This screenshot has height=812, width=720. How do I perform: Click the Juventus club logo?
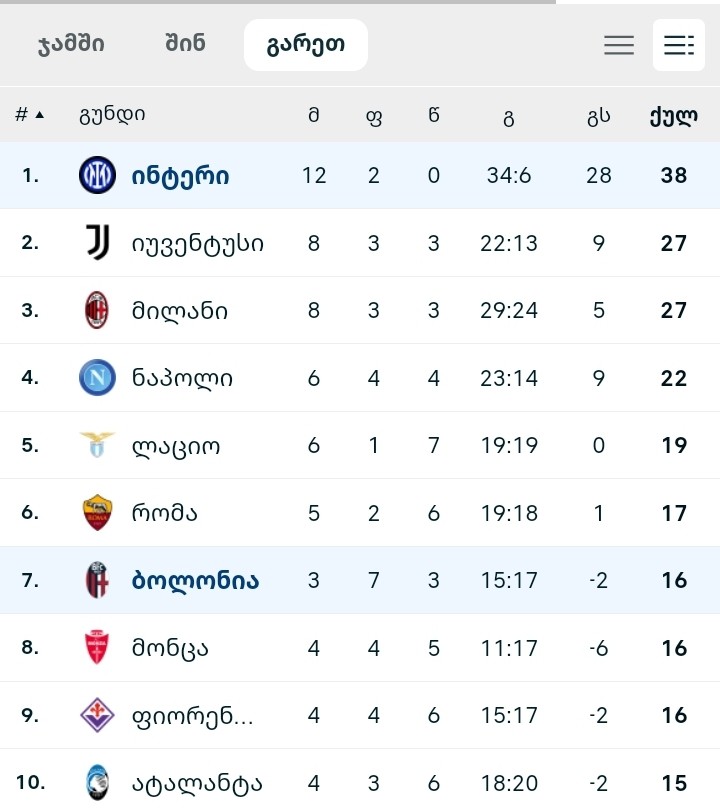click(x=97, y=243)
